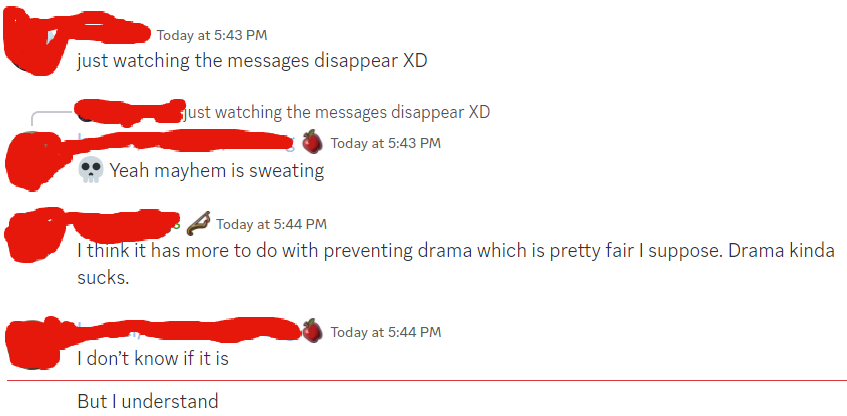Jump to the replied message via the reply preview text

337,112
